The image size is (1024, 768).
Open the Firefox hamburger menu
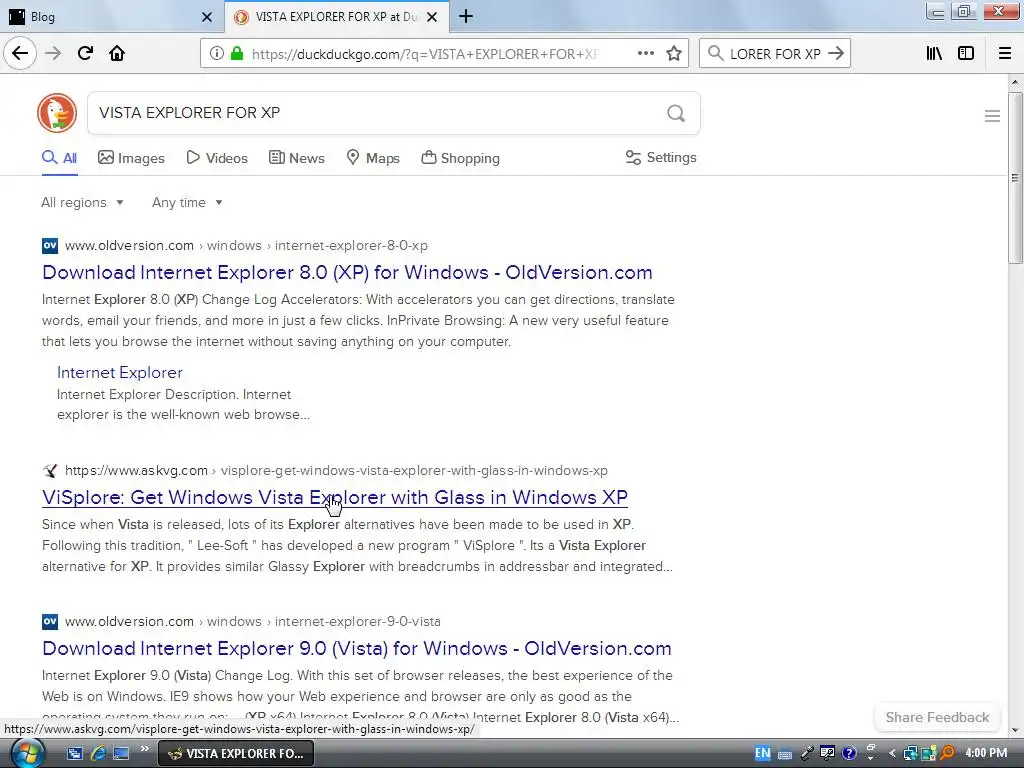coord(1004,54)
